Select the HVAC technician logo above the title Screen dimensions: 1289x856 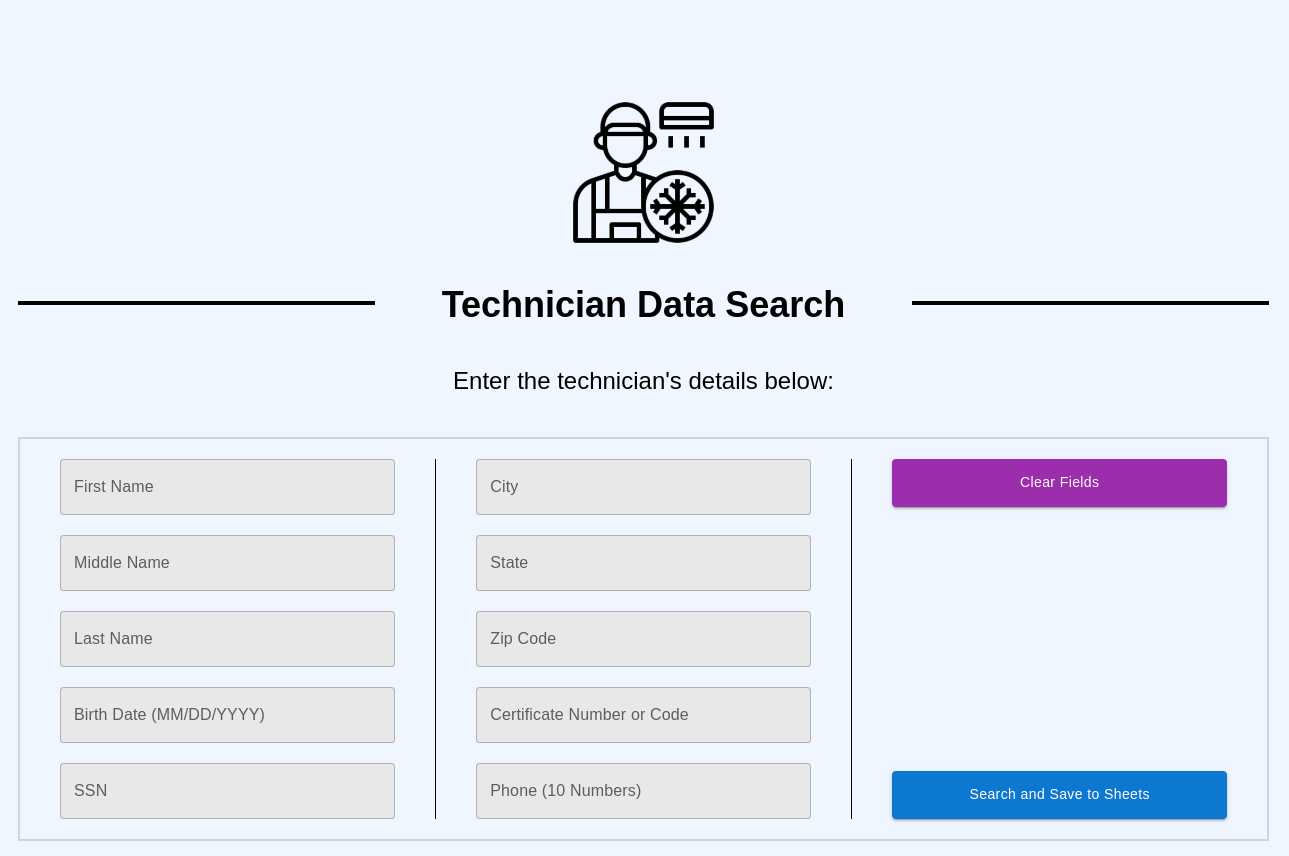click(643, 172)
